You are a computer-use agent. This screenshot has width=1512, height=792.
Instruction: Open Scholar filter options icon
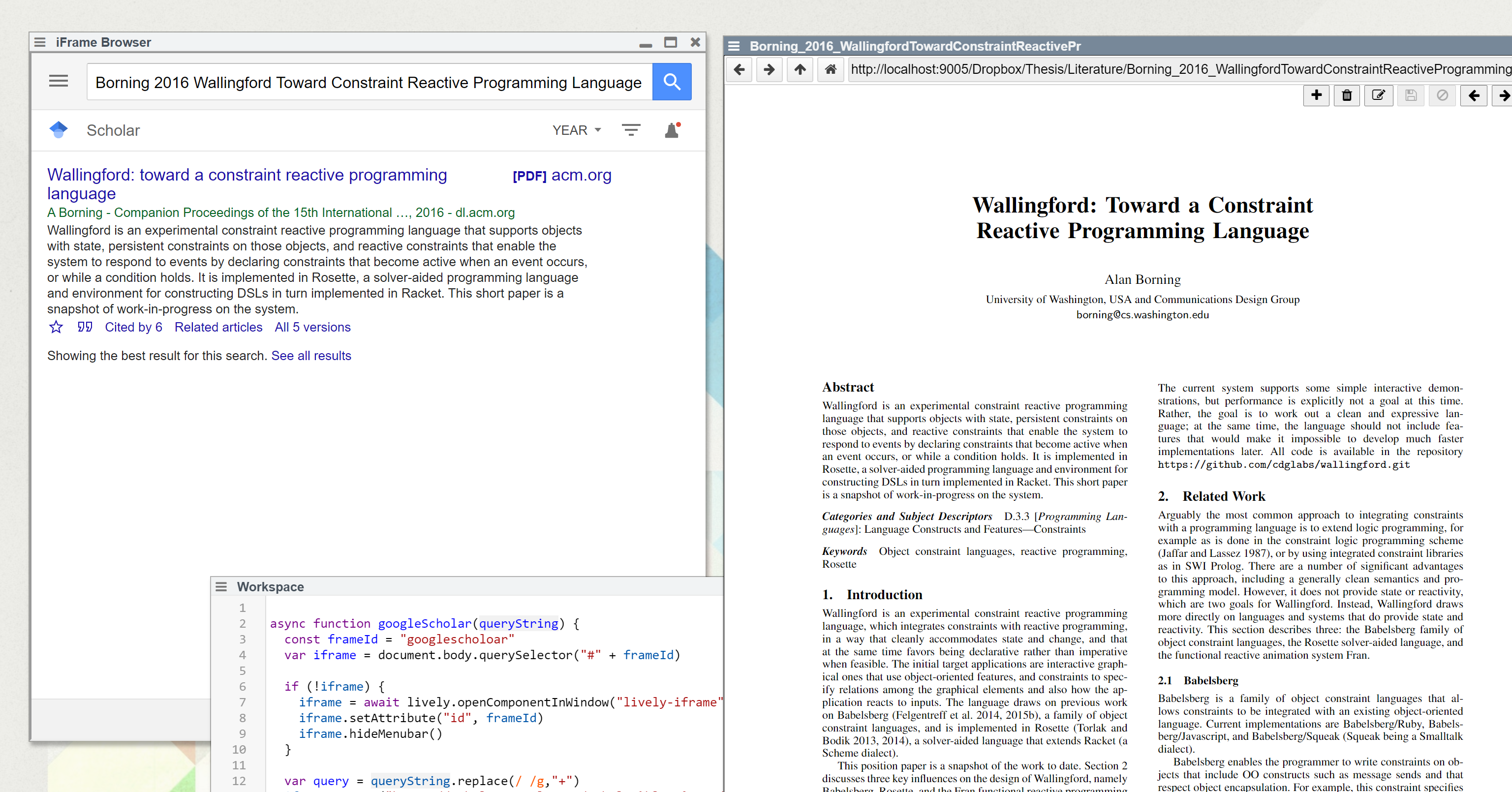[631, 130]
